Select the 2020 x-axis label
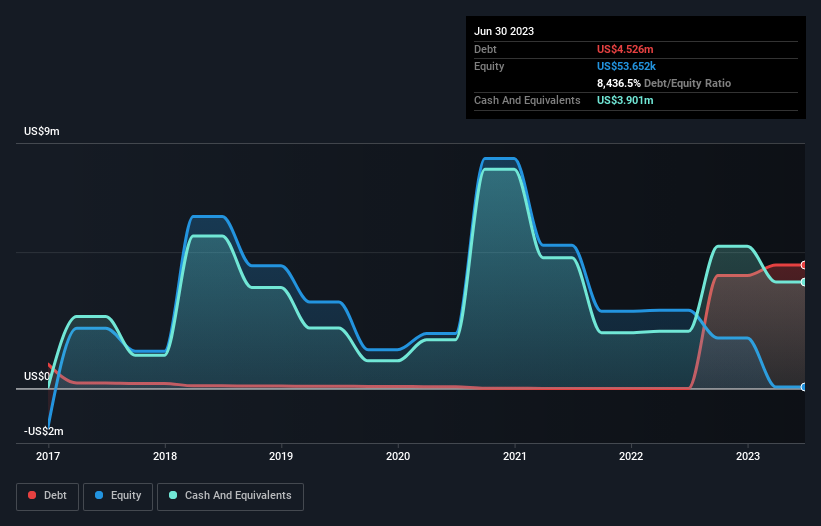This screenshot has height=526, width=821. click(x=398, y=456)
